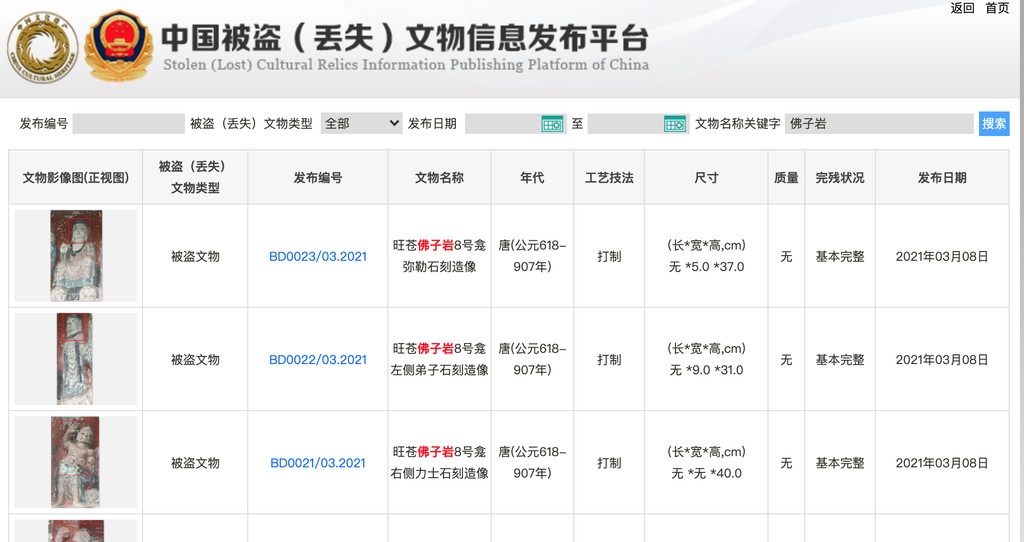This screenshot has width=1024, height=542.
Task: Open record BD0022/03.2021
Action: click(318, 360)
